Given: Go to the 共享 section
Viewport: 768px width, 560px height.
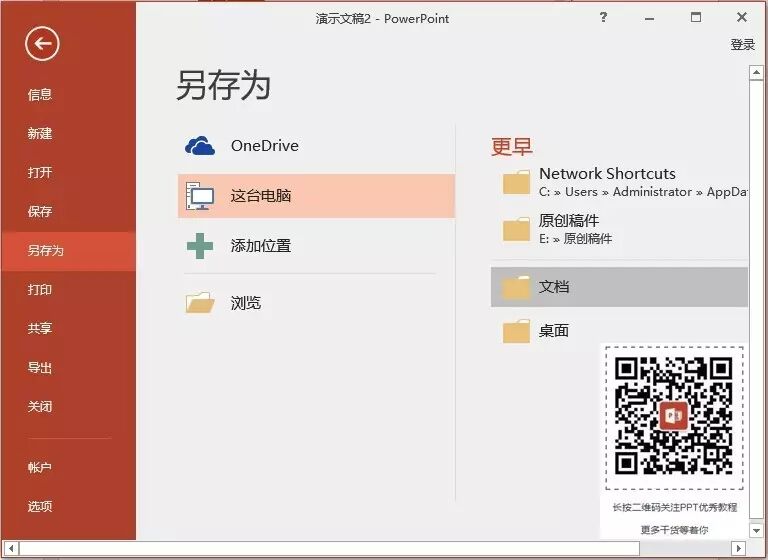Looking at the screenshot, I should pos(40,328).
